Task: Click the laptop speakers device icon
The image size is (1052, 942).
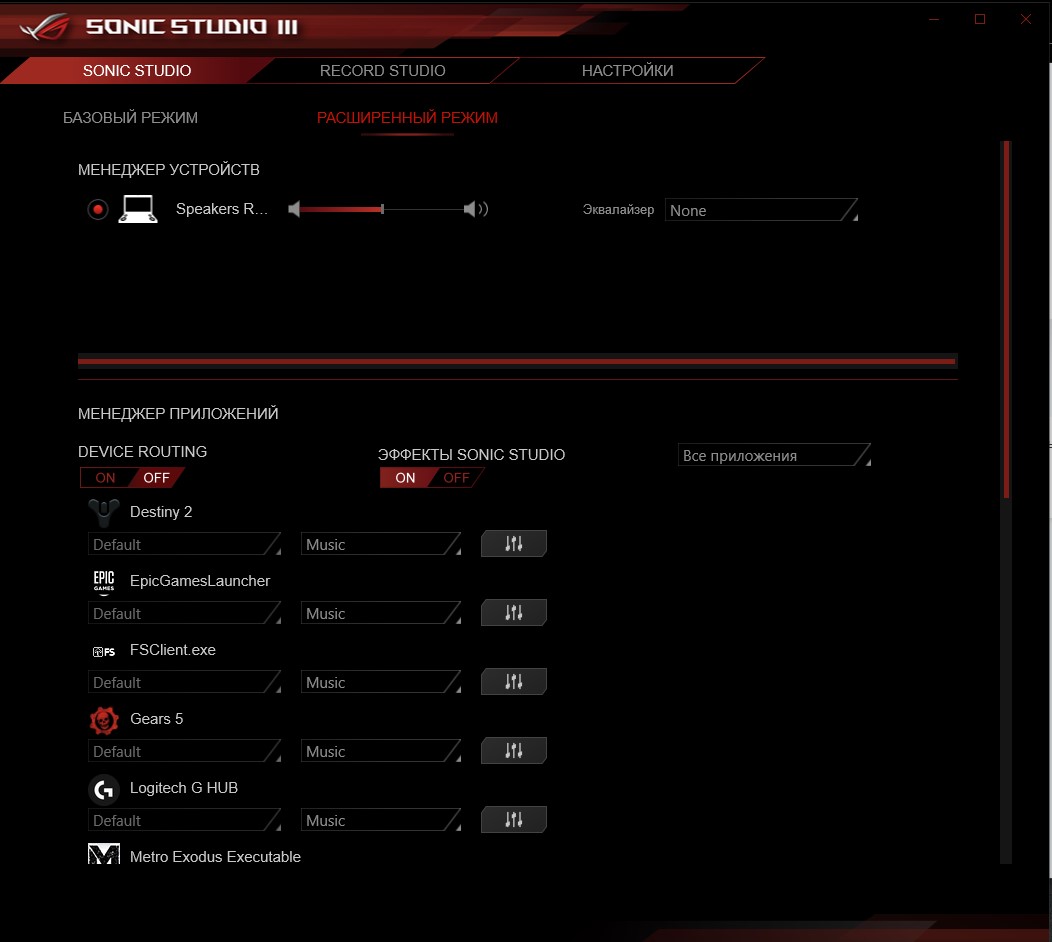Action: pyautogui.click(x=138, y=209)
